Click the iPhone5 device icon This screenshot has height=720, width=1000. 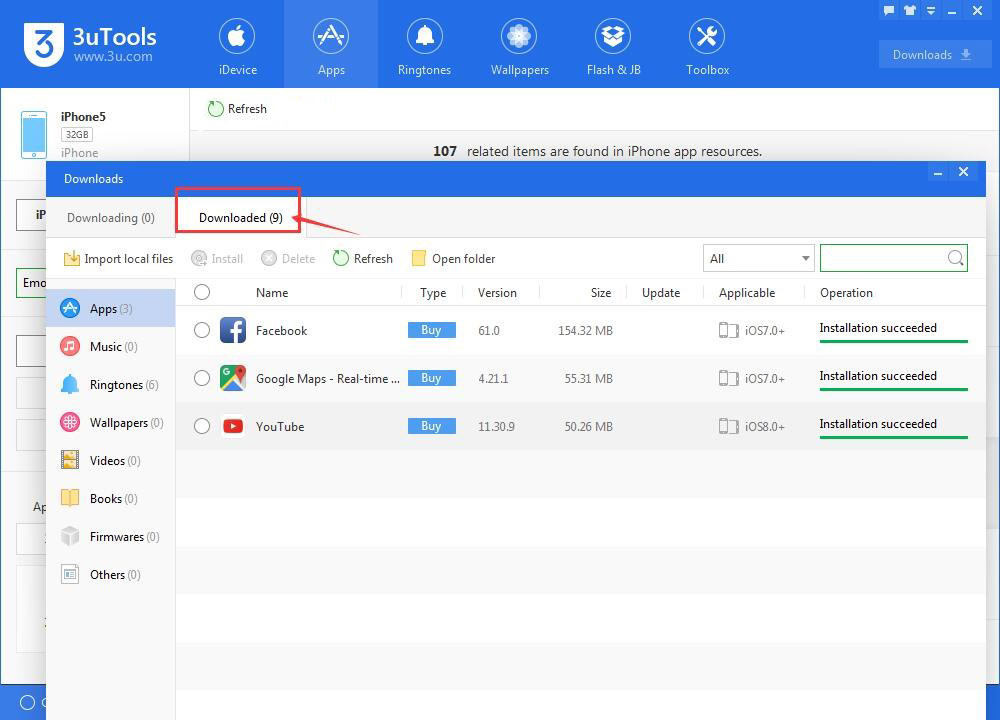(34, 135)
